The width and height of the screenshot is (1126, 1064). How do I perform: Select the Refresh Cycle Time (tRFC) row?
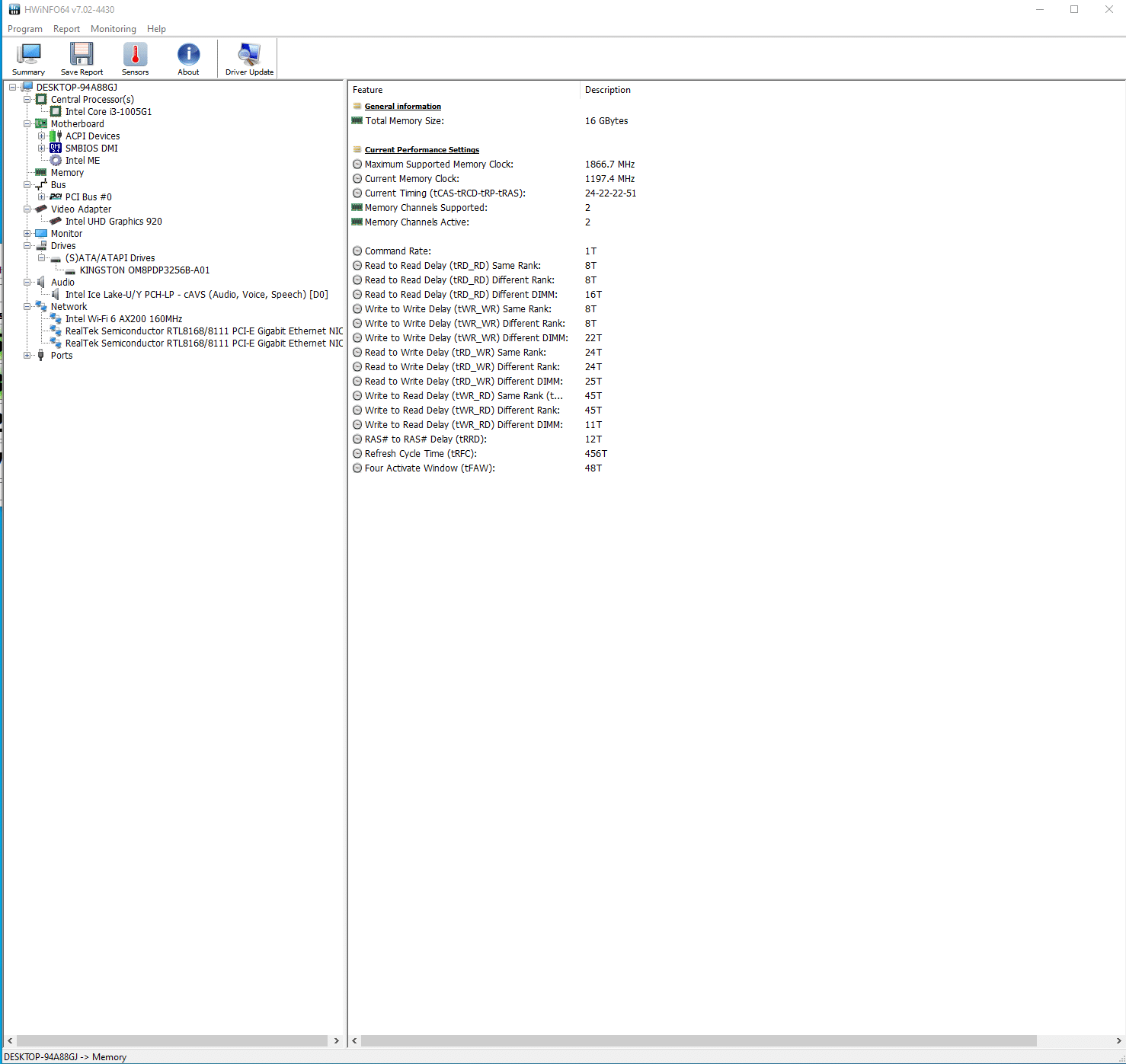(737, 453)
